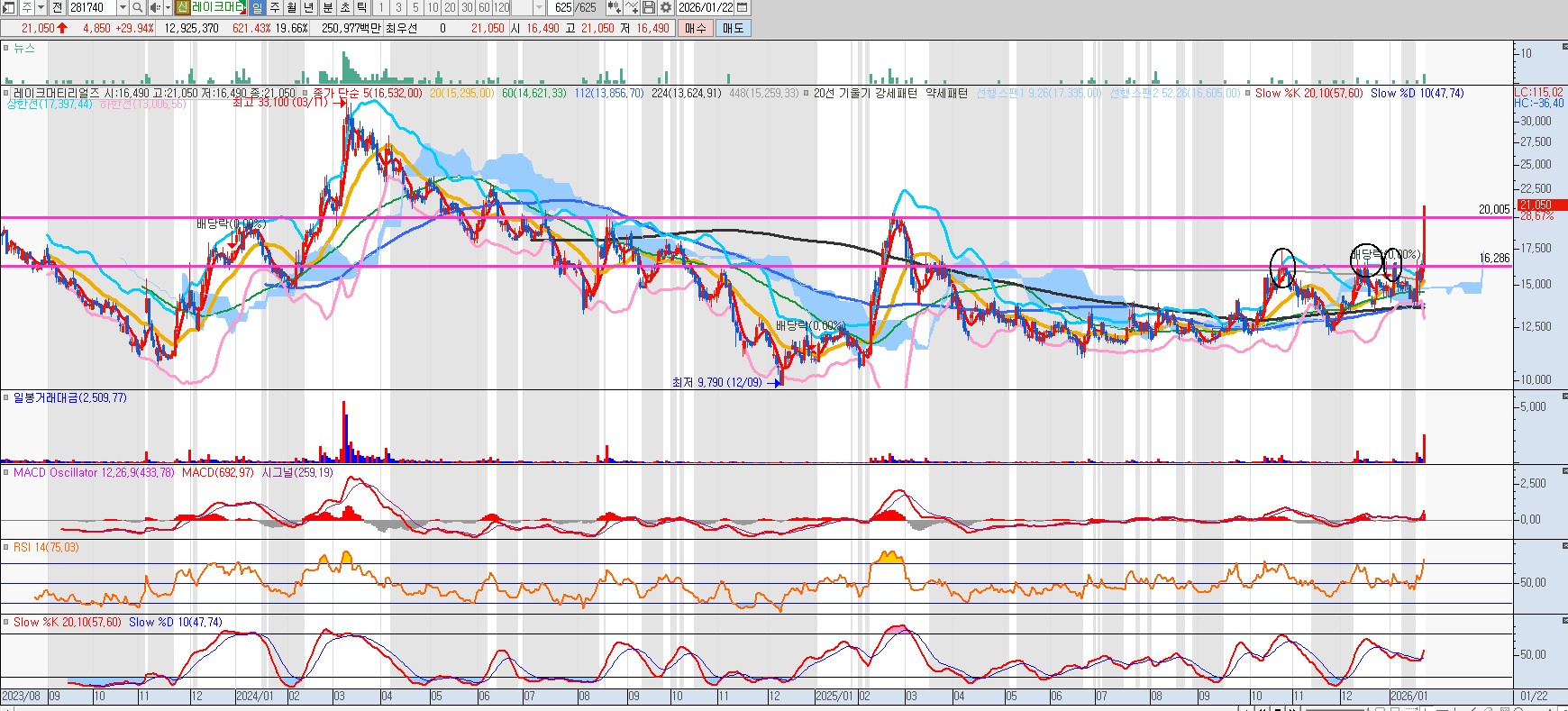The width and height of the screenshot is (1568, 711).
Task: Select interval 120 button
Action: tap(501, 7)
